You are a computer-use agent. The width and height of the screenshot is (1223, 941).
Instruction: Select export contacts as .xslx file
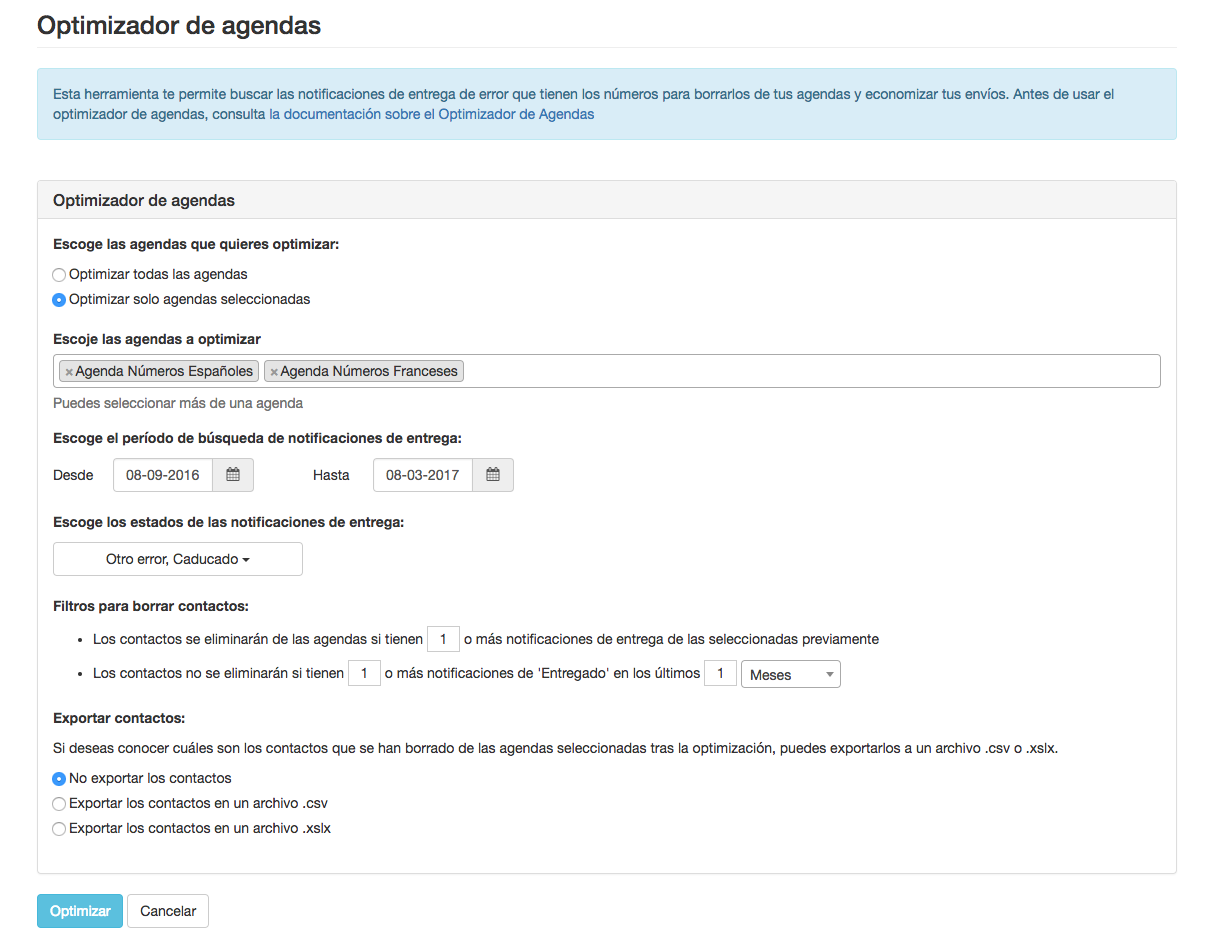click(59, 828)
